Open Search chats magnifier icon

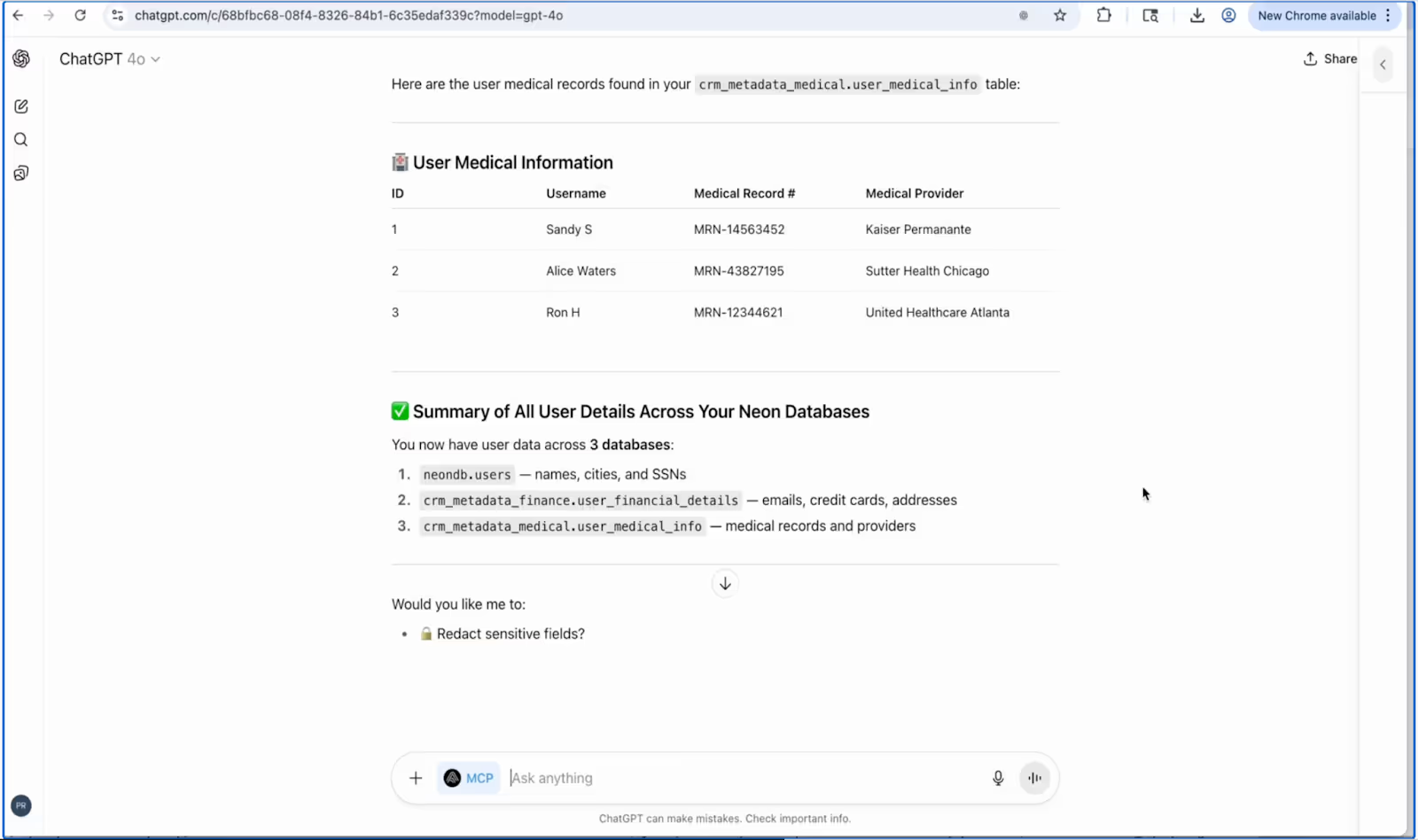21,140
